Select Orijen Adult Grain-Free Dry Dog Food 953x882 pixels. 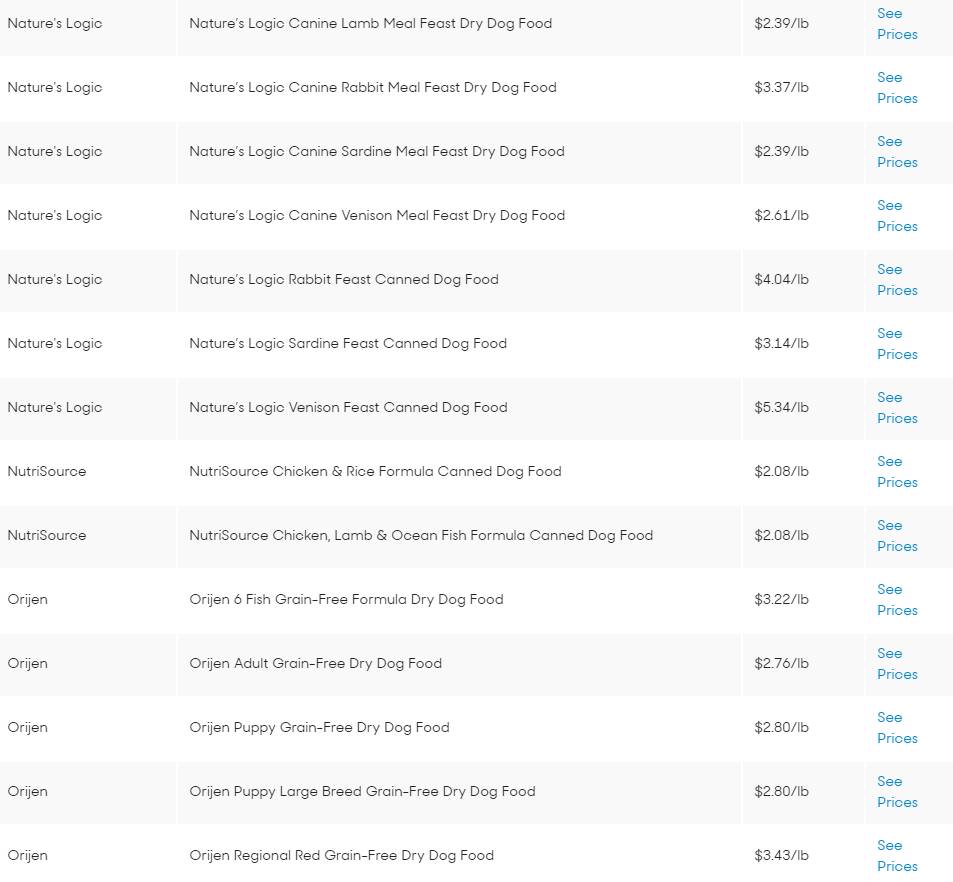(315, 663)
